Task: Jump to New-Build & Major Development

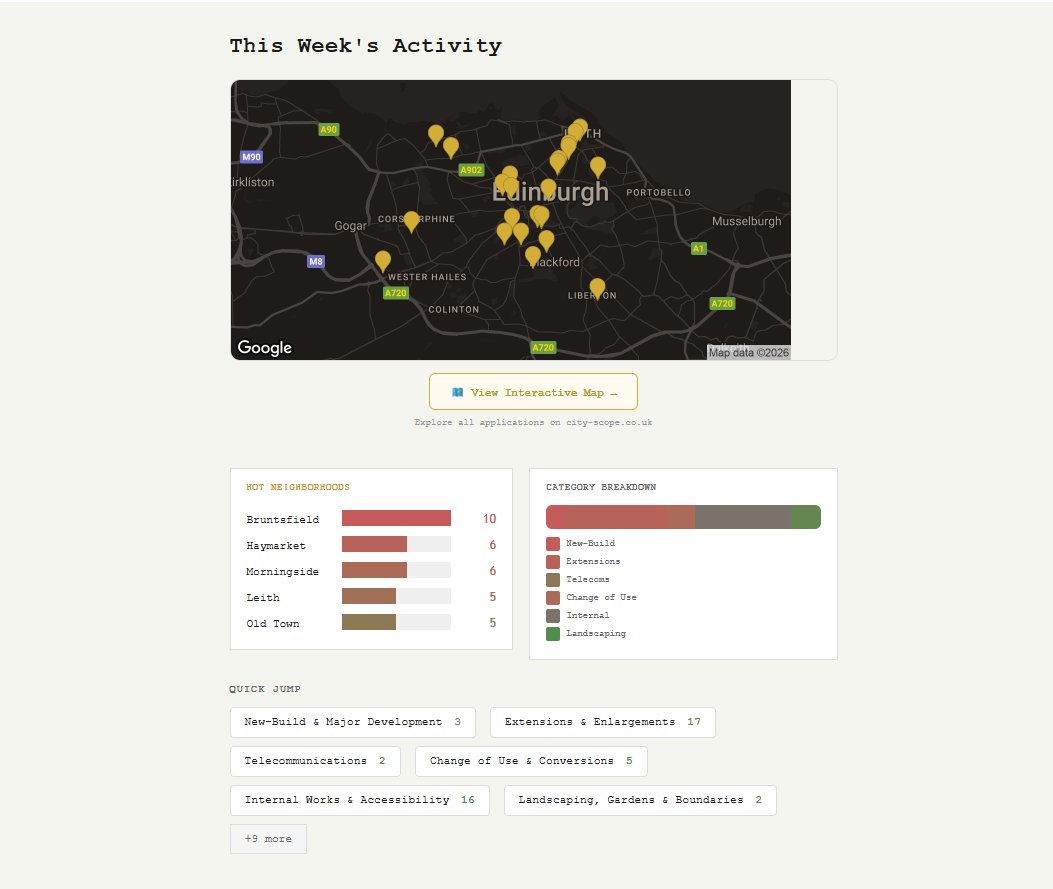Action: 353,722
